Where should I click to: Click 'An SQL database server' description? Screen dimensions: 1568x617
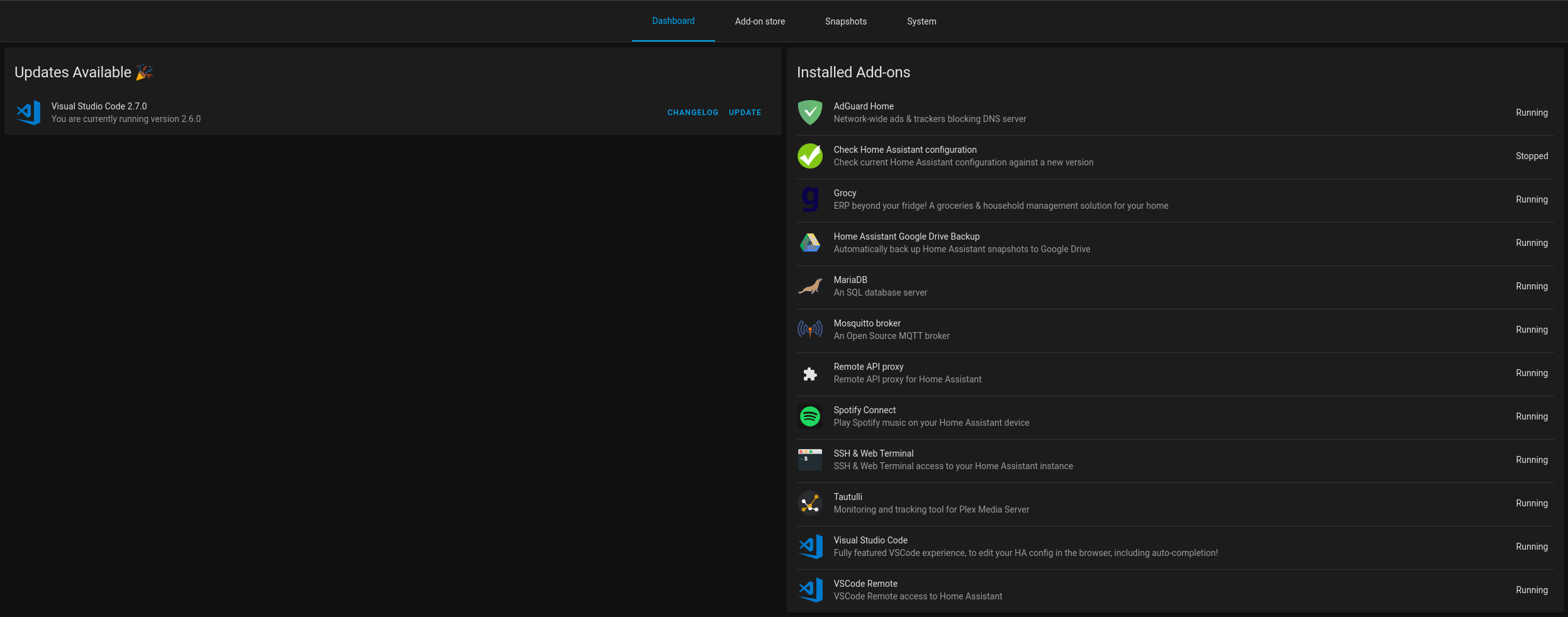pos(880,292)
